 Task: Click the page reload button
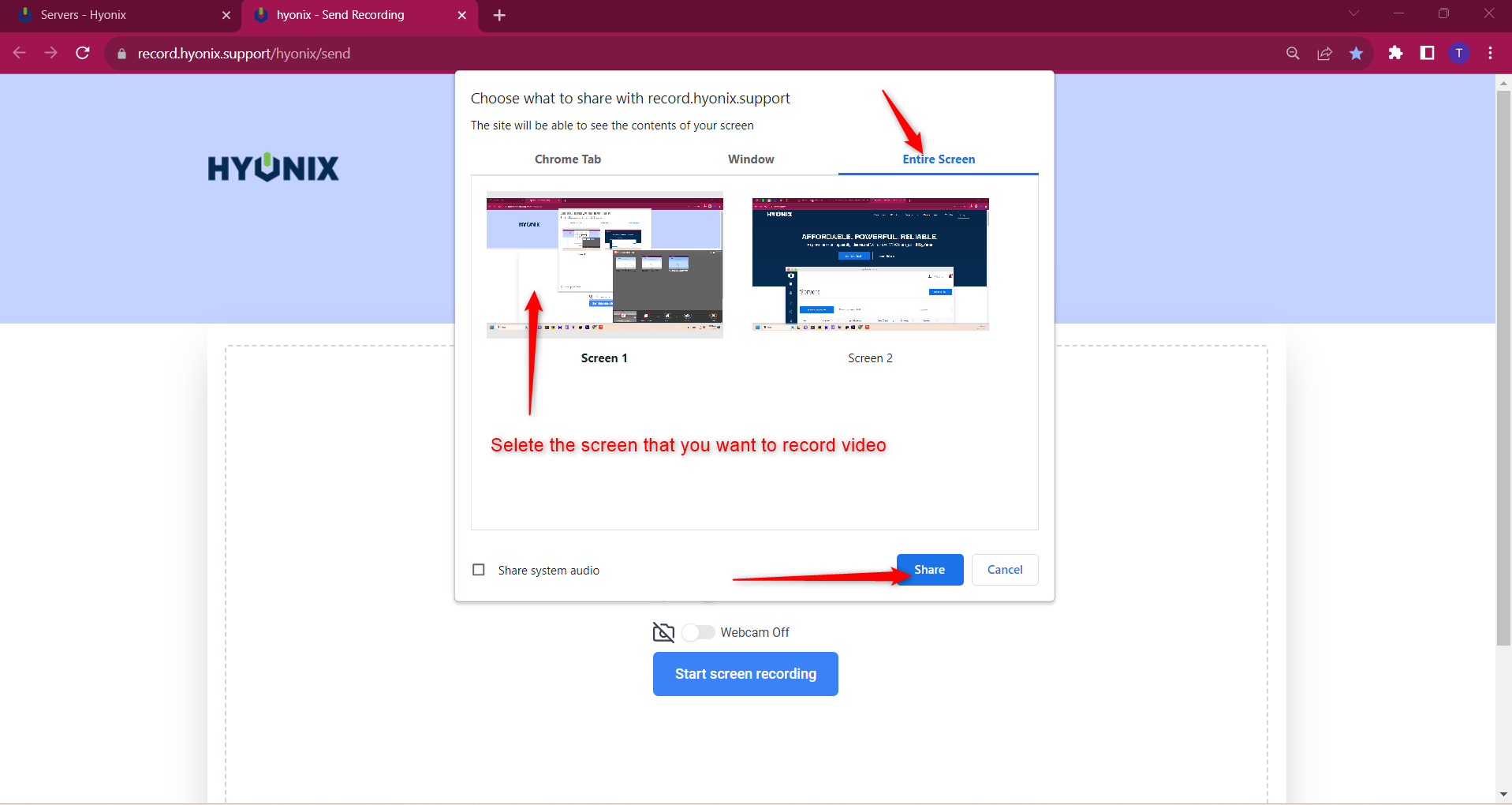[83, 53]
